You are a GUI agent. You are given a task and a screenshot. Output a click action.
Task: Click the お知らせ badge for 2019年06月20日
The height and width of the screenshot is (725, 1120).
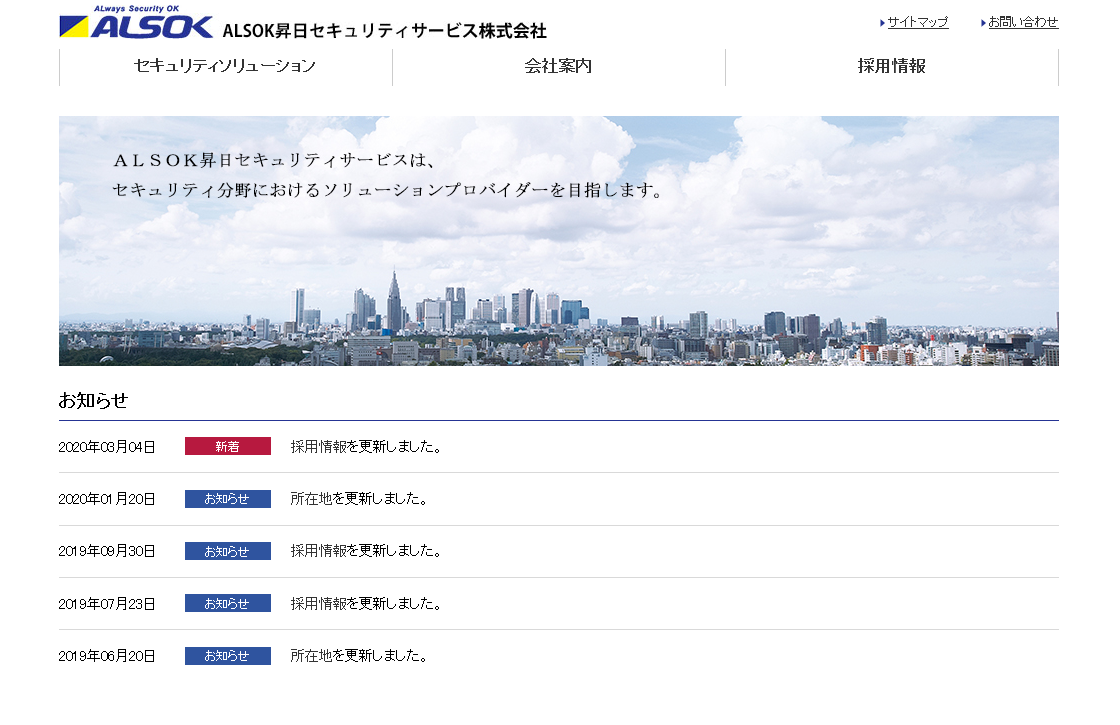[228, 656]
